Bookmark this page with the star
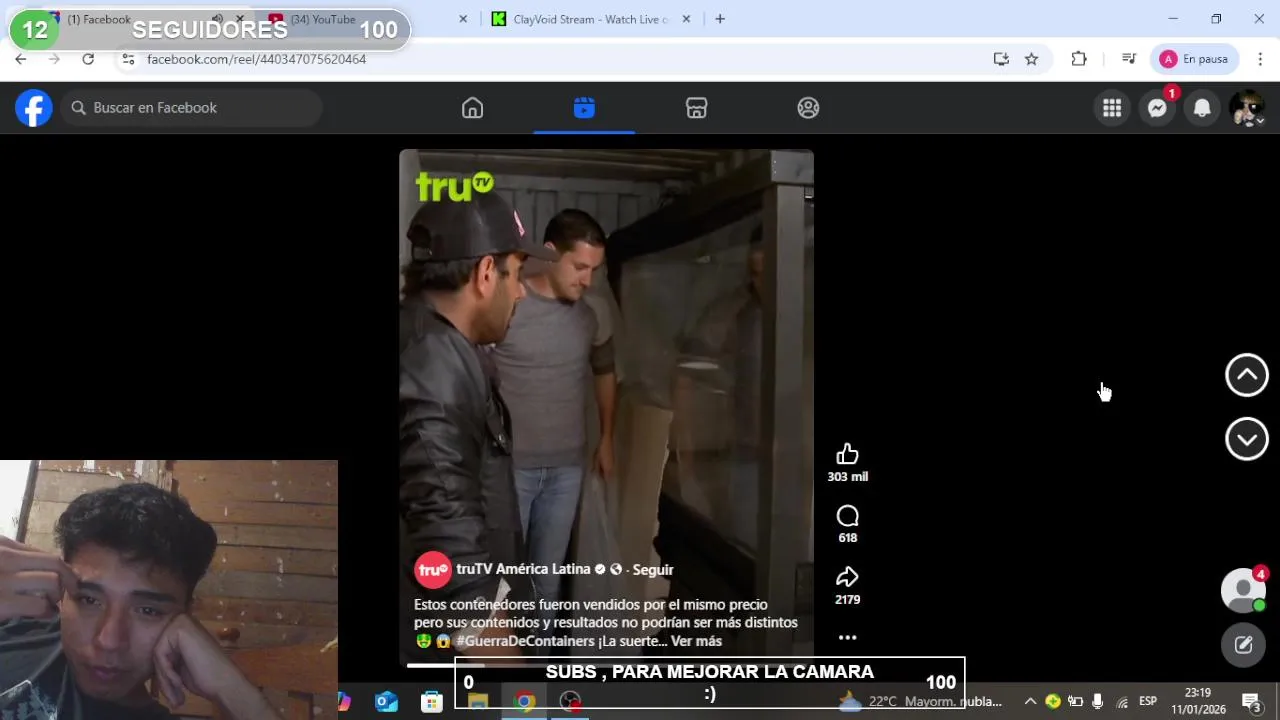This screenshot has height=720, width=1280. [x=1031, y=59]
